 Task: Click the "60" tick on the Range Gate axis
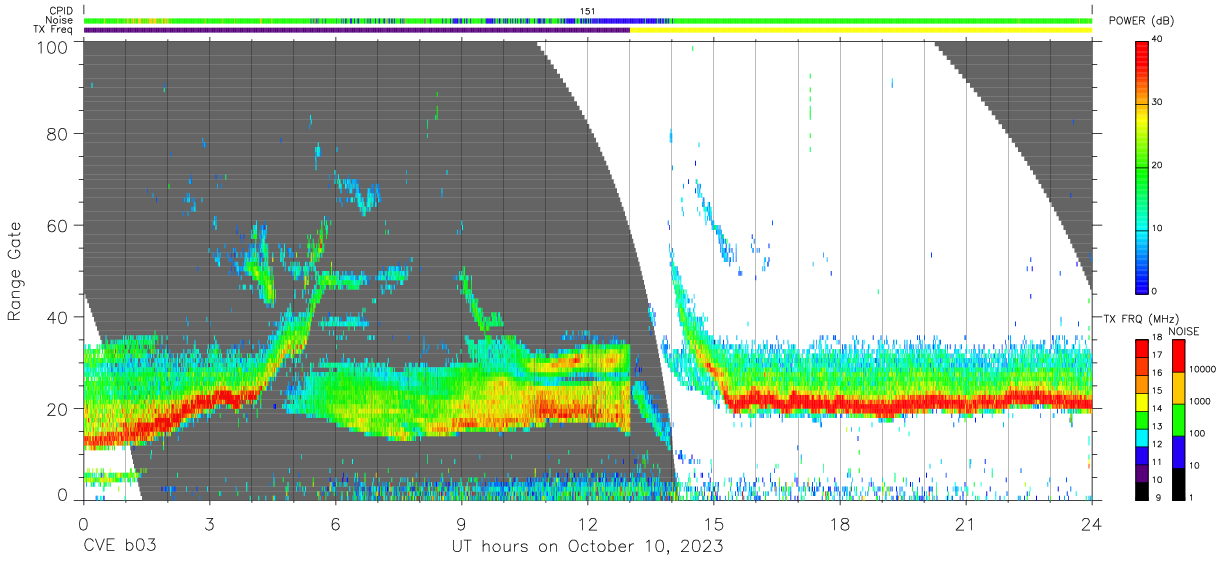[x=57, y=225]
